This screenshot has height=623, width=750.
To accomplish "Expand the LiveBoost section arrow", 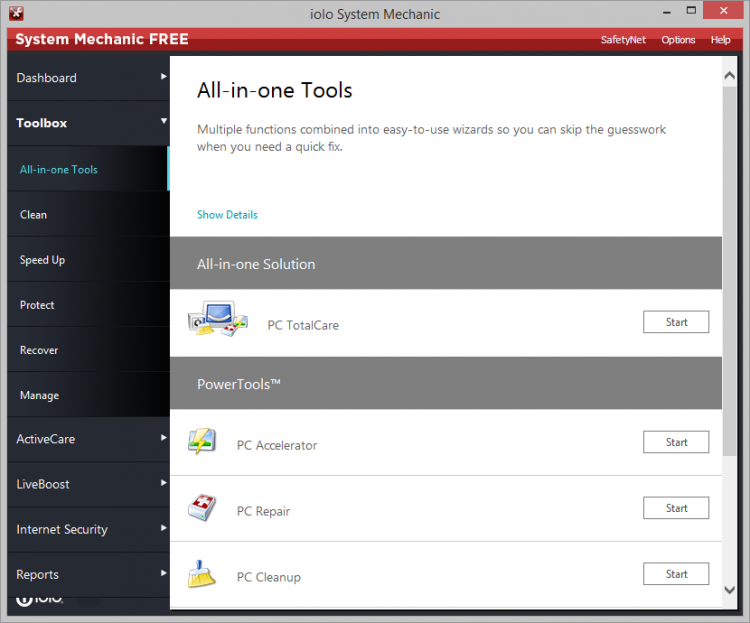I will (164, 483).
